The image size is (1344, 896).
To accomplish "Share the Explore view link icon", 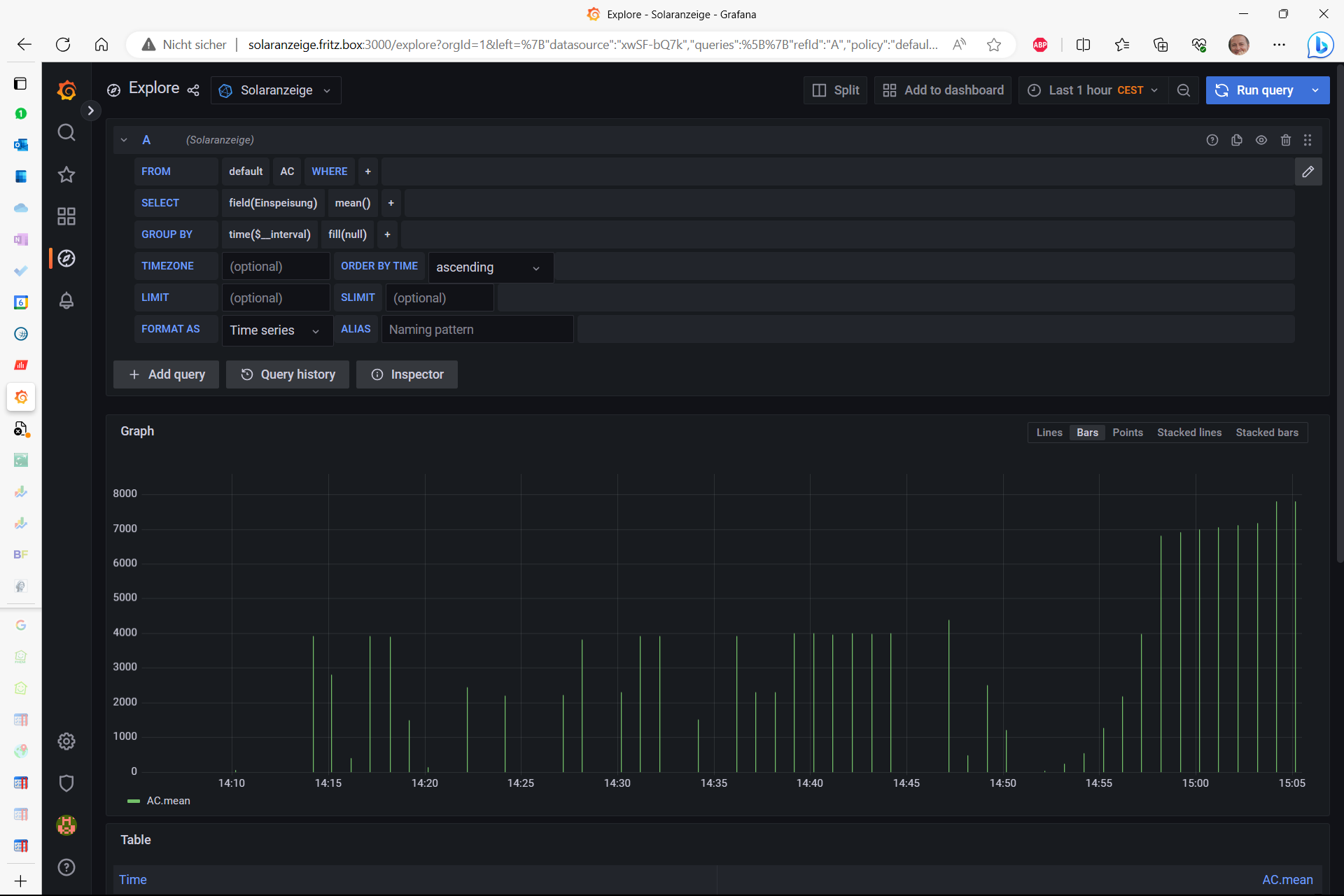I will [193, 90].
